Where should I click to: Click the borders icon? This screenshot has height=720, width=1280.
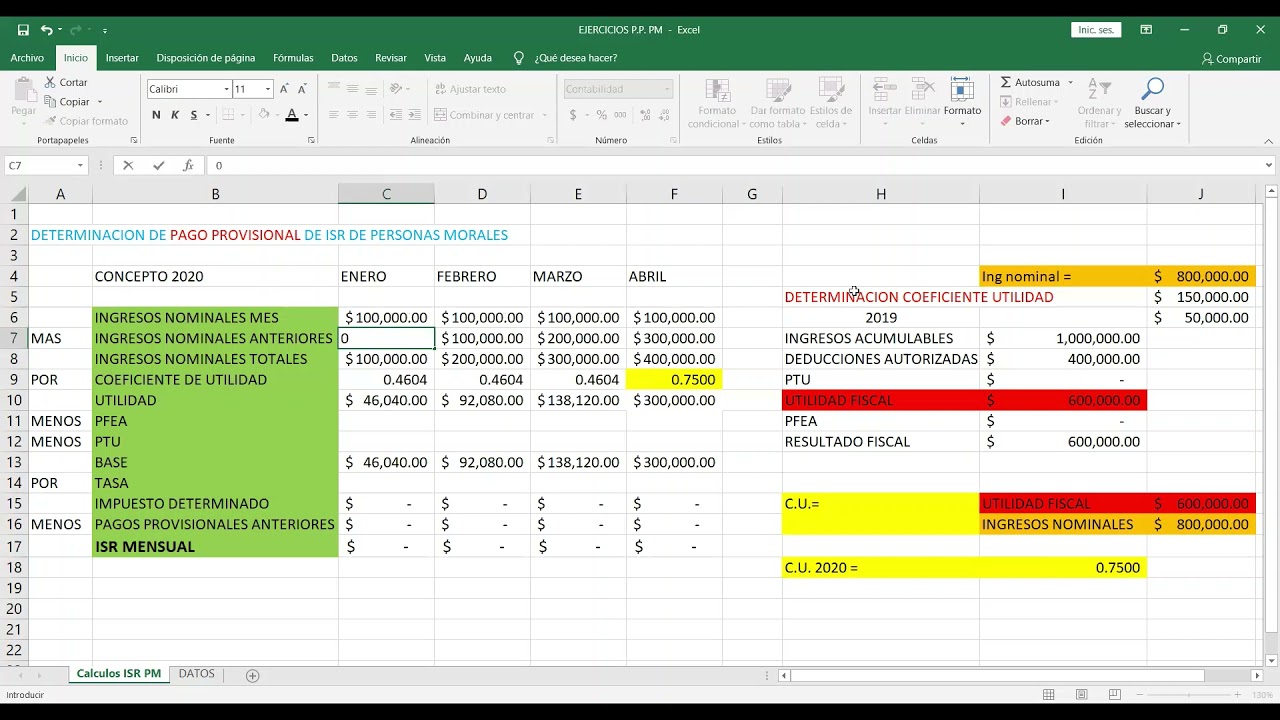(228, 115)
